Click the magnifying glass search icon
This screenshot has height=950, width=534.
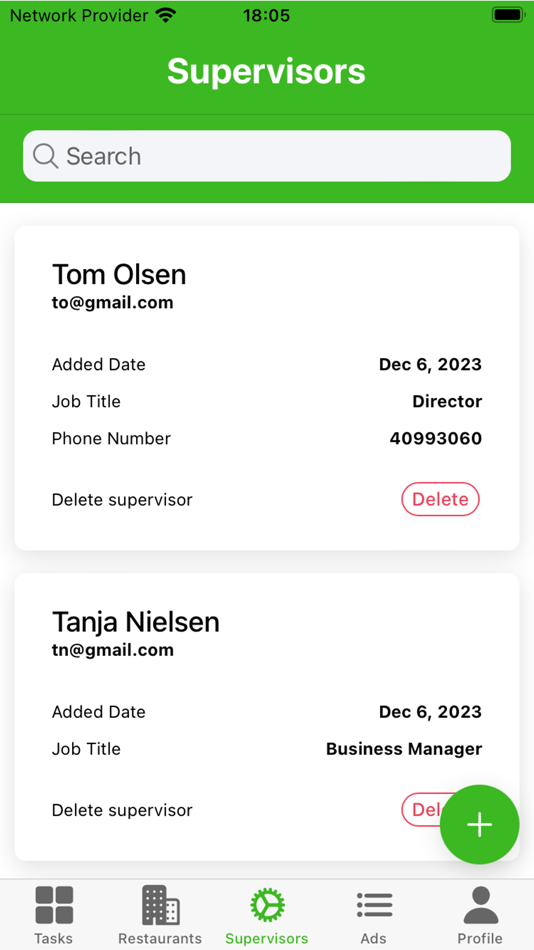pyautogui.click(x=45, y=156)
